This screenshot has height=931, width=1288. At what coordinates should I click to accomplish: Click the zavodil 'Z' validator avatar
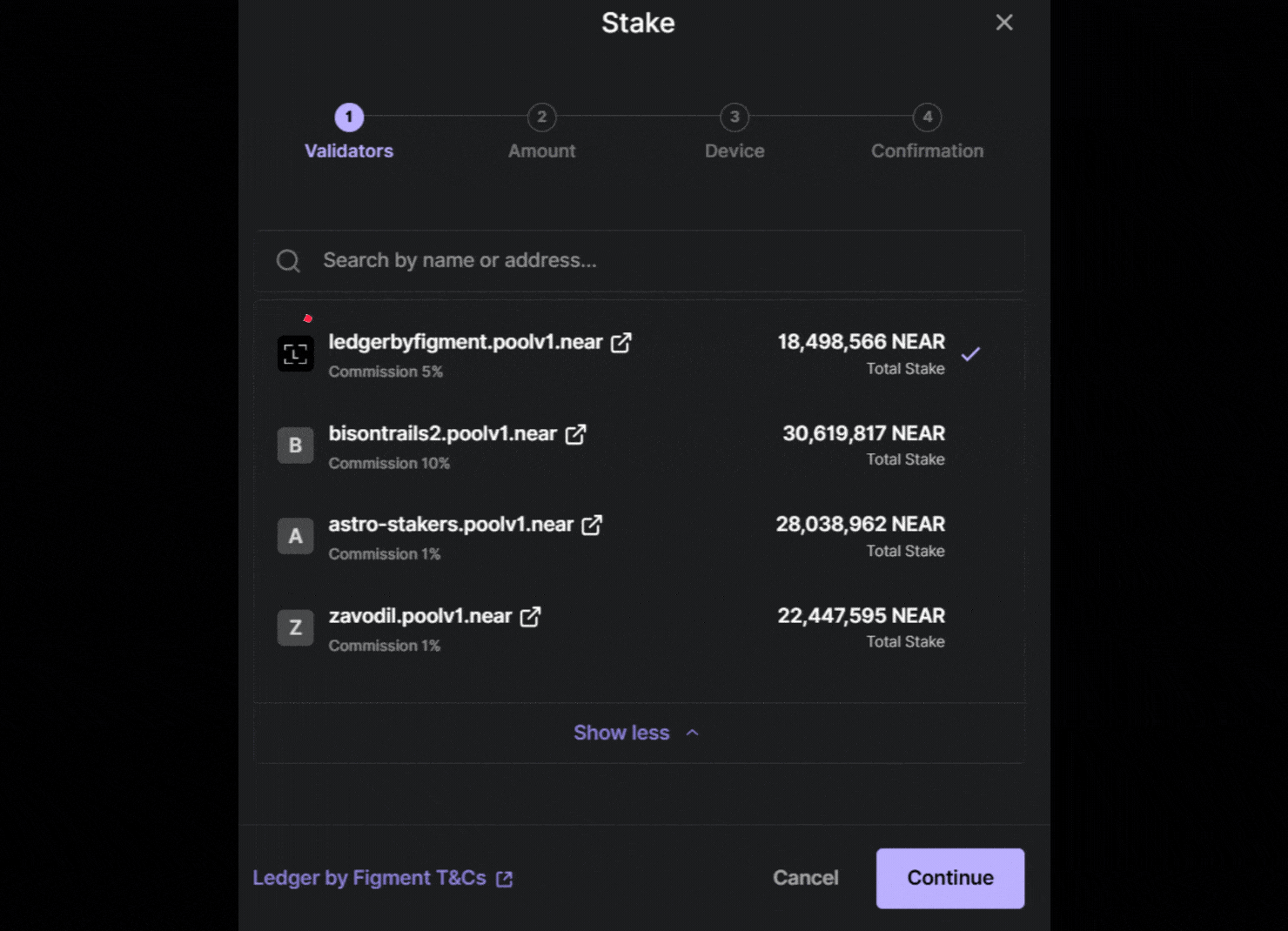[295, 627]
